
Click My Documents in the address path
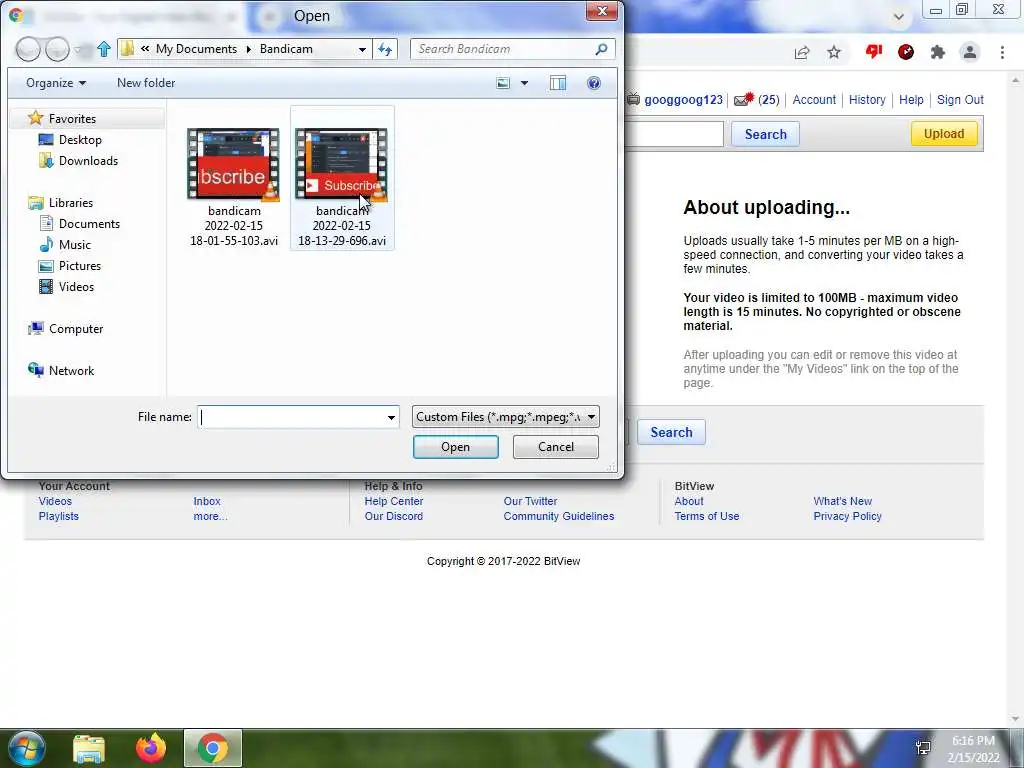pyautogui.click(x=196, y=49)
